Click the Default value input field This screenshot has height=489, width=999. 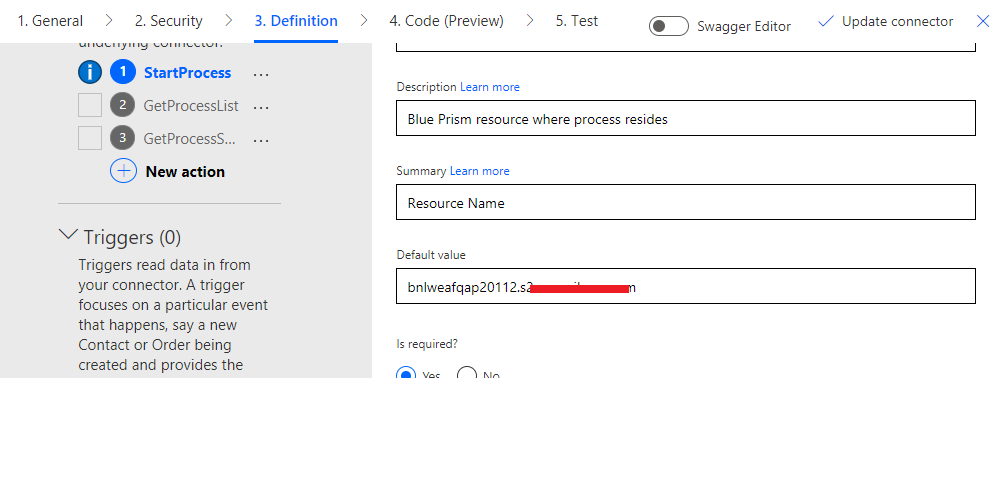[x=685, y=286]
